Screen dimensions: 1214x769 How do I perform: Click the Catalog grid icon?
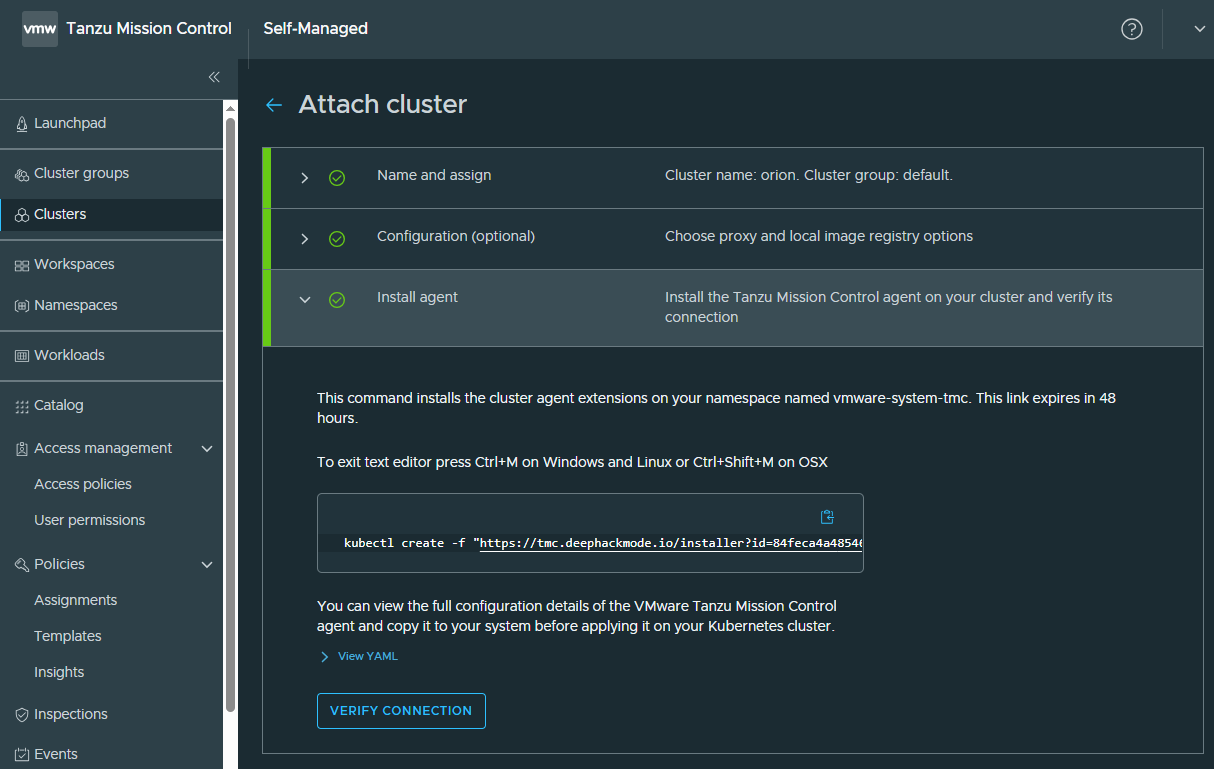[x=22, y=406]
